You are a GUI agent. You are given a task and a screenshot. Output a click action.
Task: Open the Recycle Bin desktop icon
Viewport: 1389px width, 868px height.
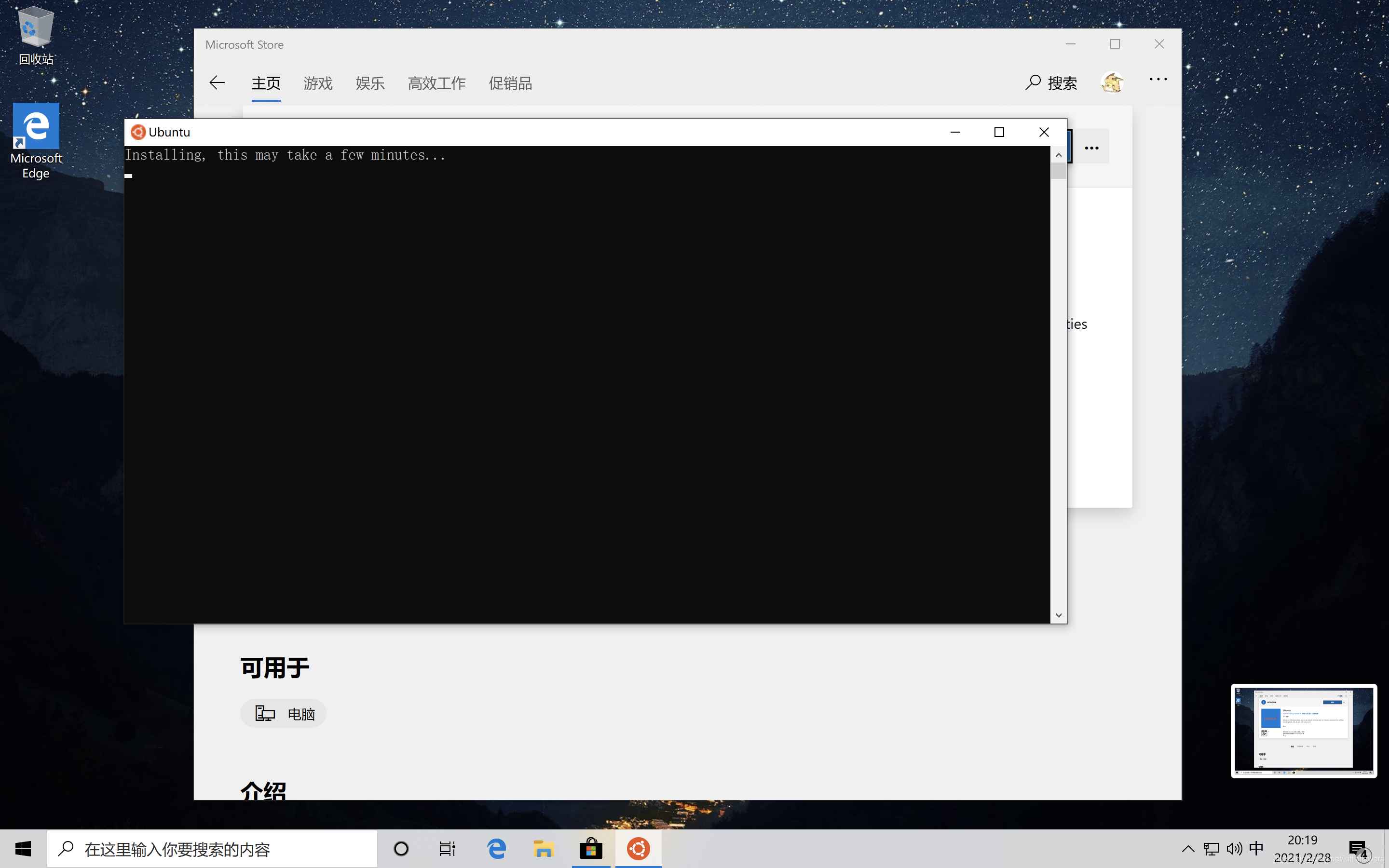(36, 36)
